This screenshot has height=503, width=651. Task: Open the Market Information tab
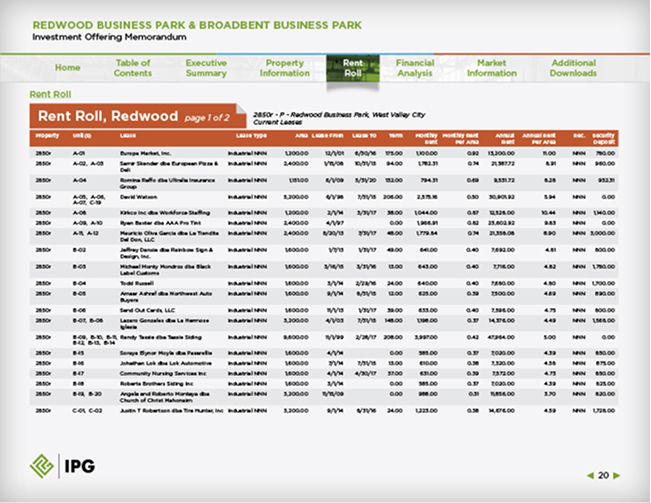point(492,68)
